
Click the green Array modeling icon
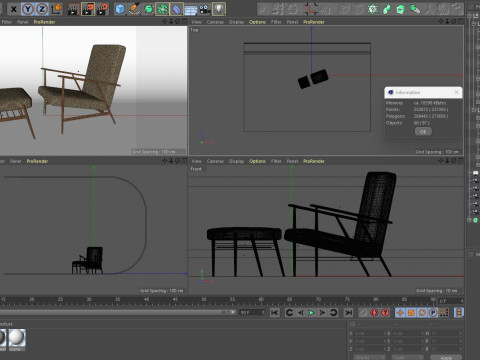coord(162,9)
